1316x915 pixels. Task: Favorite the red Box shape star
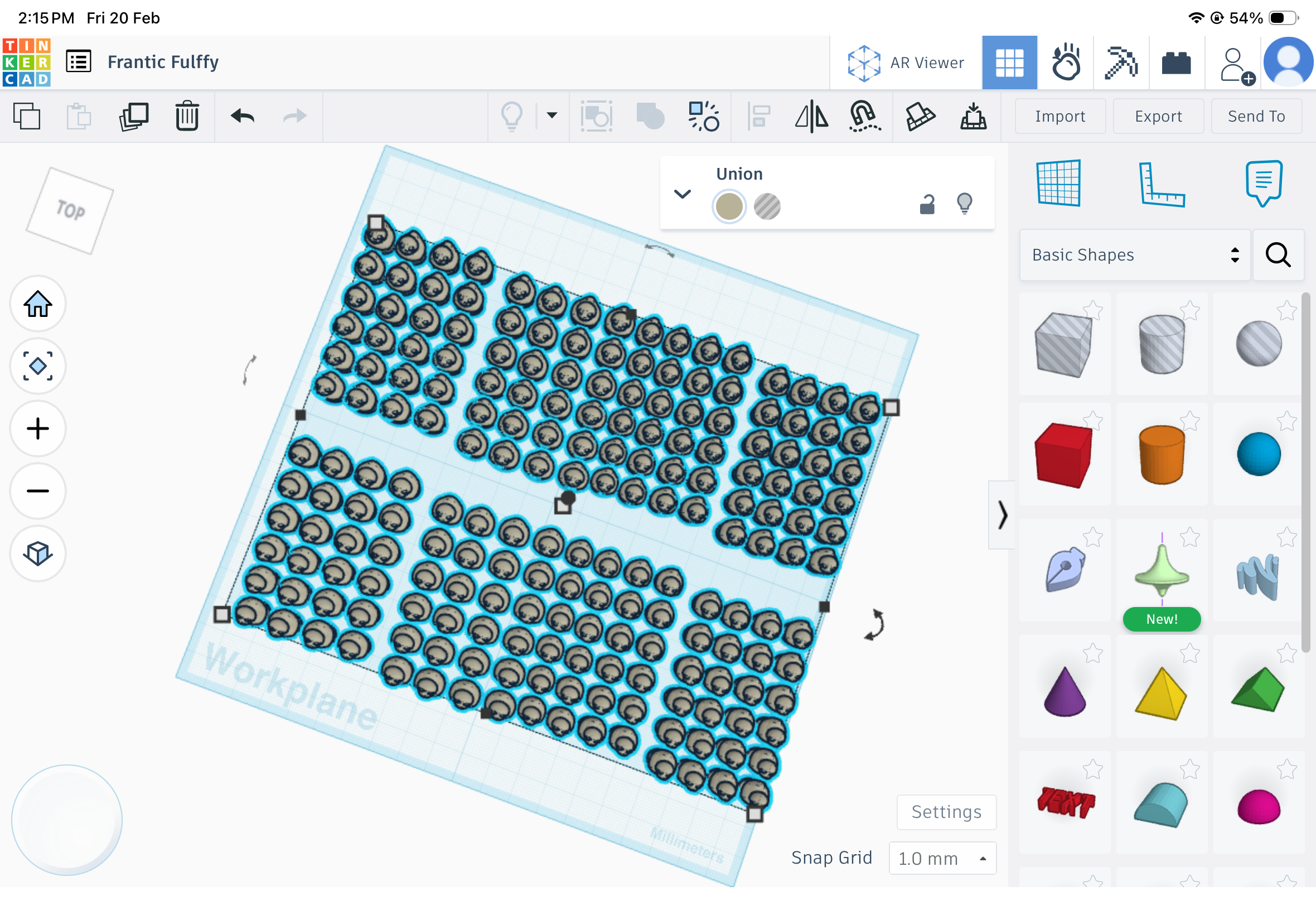[x=1093, y=421]
